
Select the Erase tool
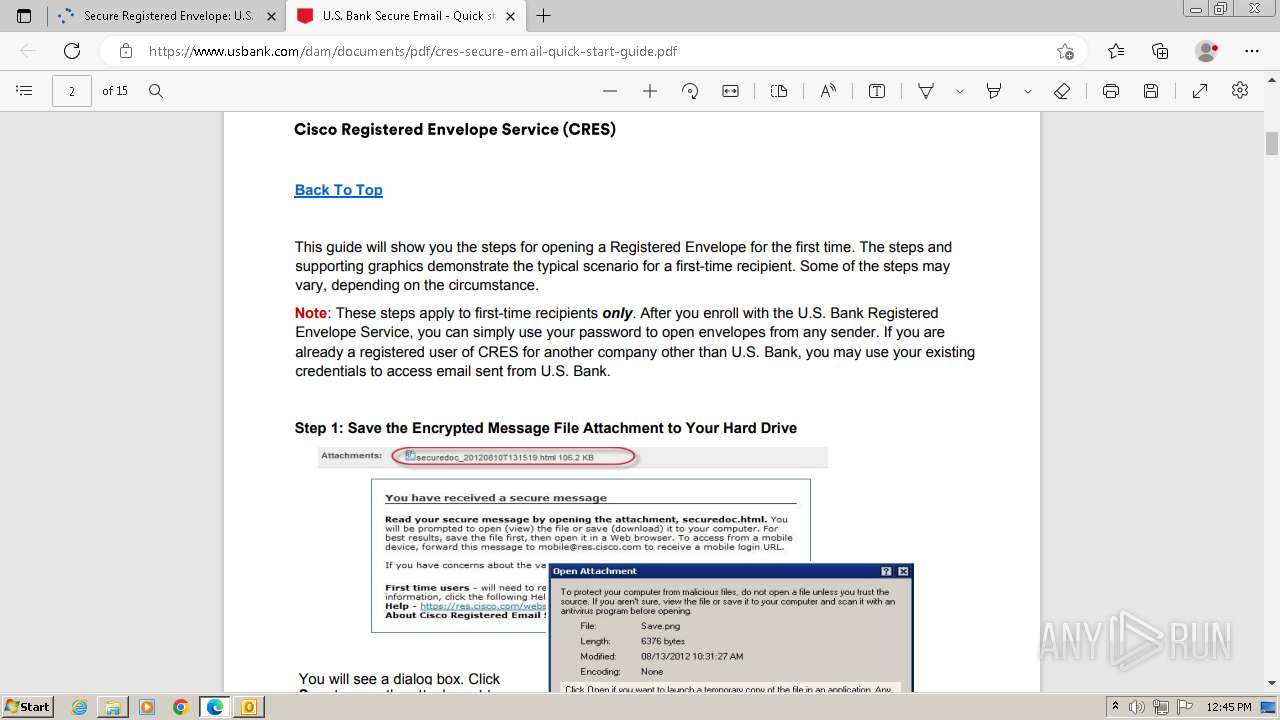click(1062, 91)
